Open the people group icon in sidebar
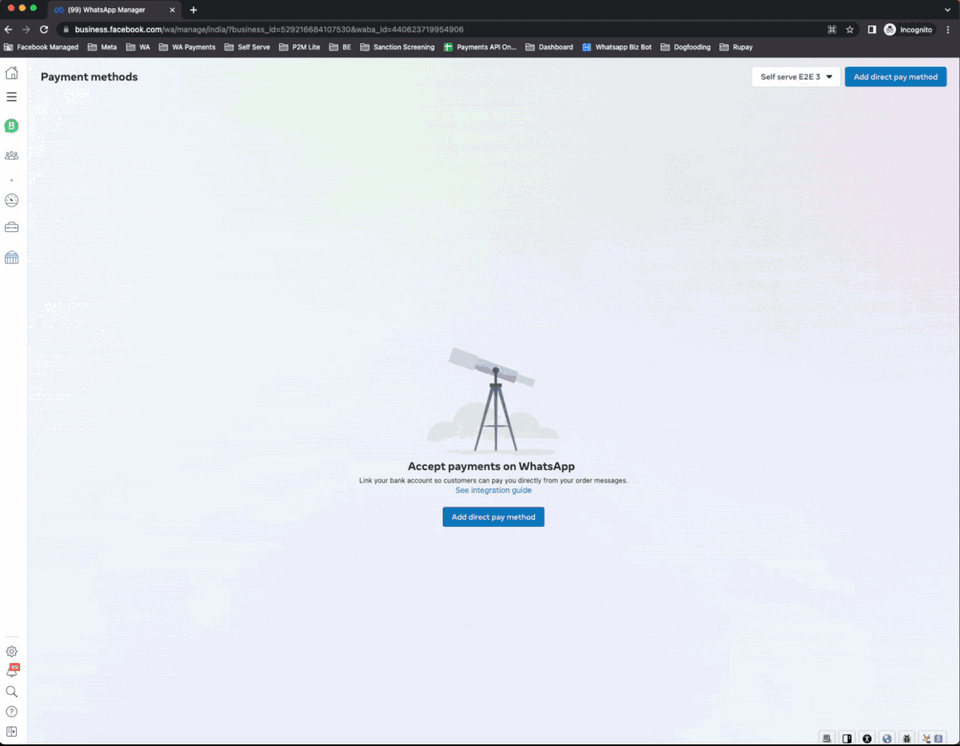Image resolution: width=960 pixels, height=746 pixels. pos(12,156)
